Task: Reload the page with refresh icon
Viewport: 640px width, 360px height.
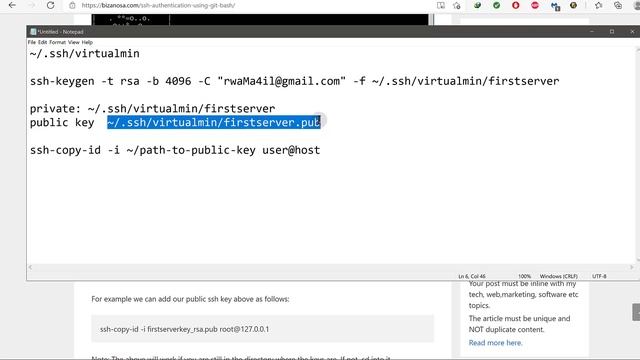Action: click(50, 5)
